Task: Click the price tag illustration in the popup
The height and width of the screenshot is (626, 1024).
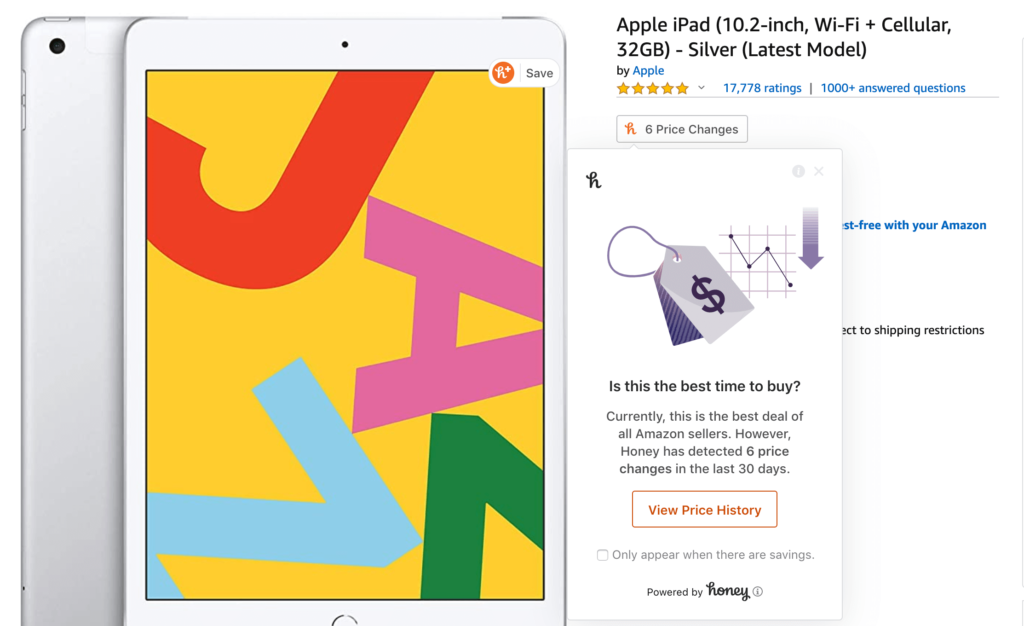Action: click(x=682, y=285)
